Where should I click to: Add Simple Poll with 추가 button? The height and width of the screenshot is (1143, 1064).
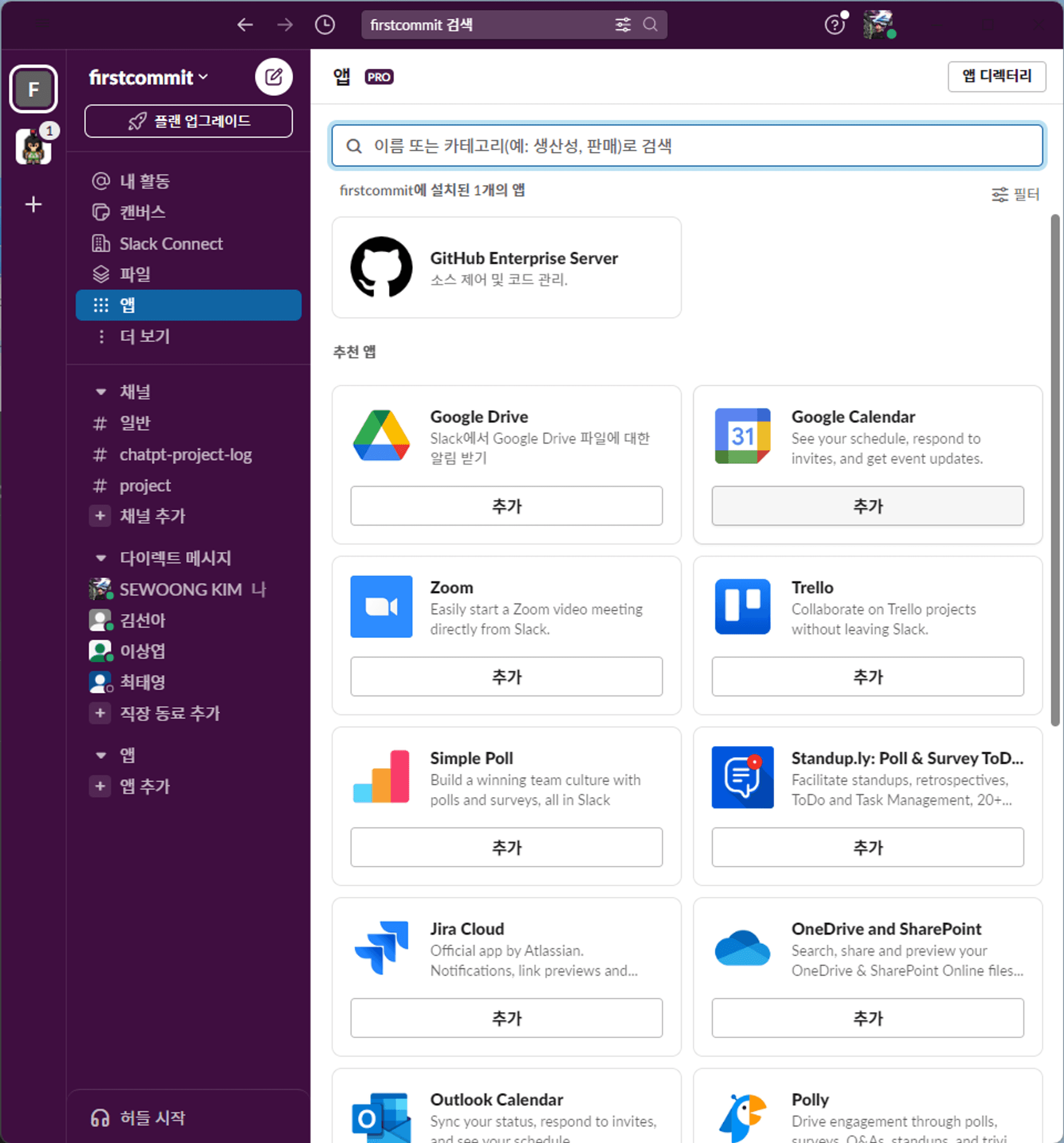[x=506, y=848]
